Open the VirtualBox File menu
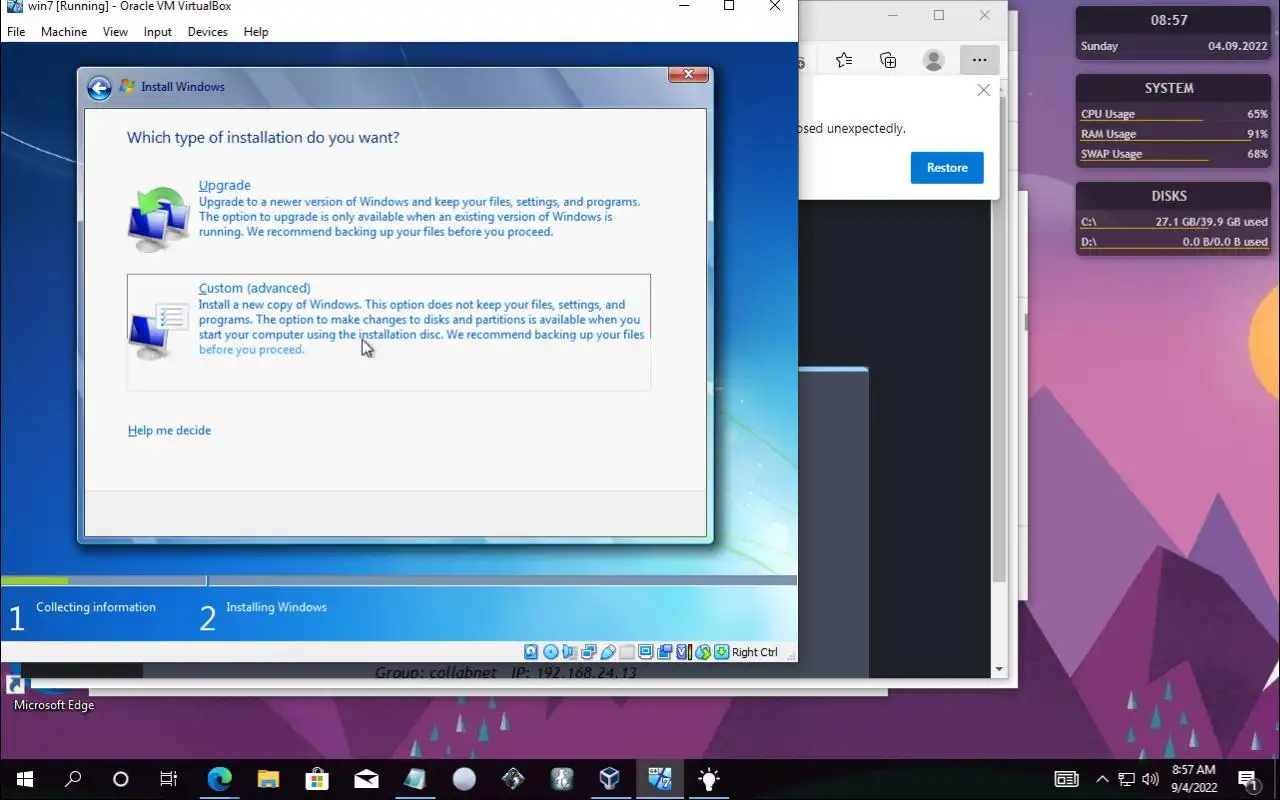Viewport: 1280px width, 800px height. [16, 31]
